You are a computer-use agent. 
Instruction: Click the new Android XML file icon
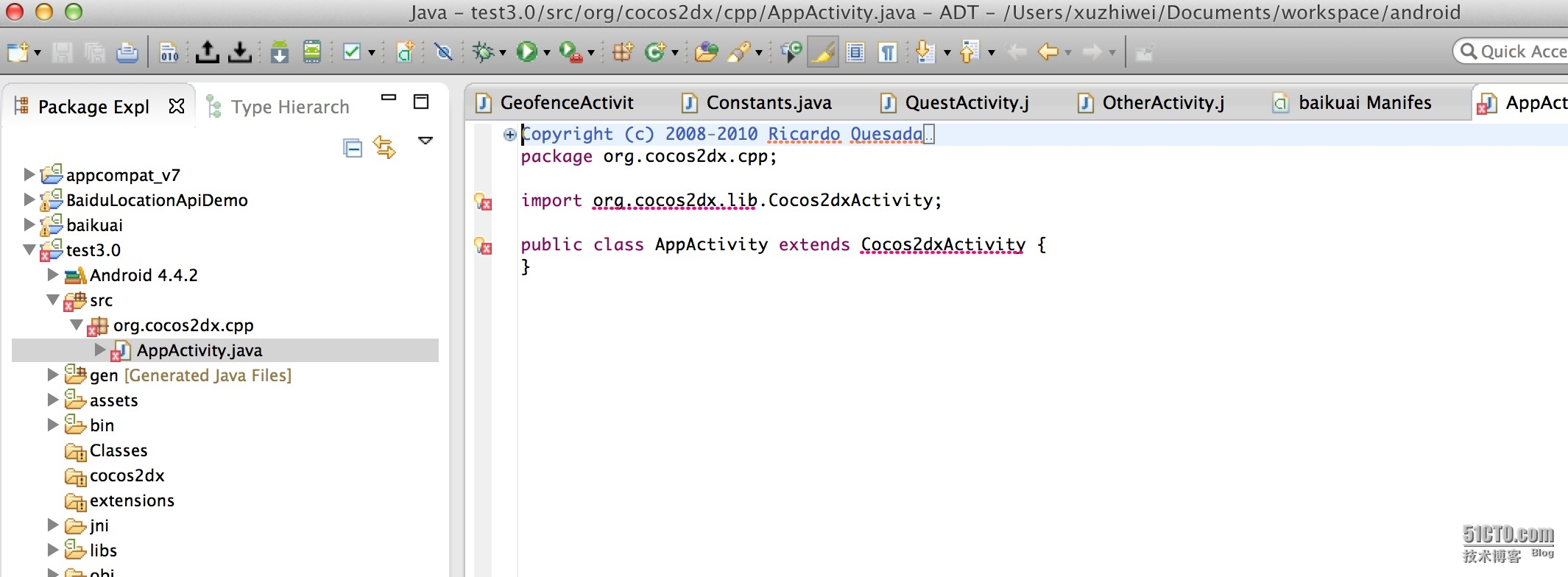[405, 52]
